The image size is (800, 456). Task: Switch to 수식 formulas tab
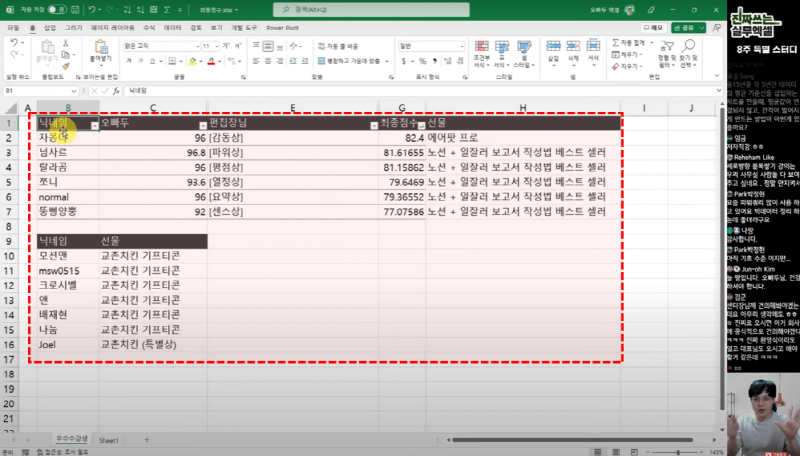coord(149,28)
